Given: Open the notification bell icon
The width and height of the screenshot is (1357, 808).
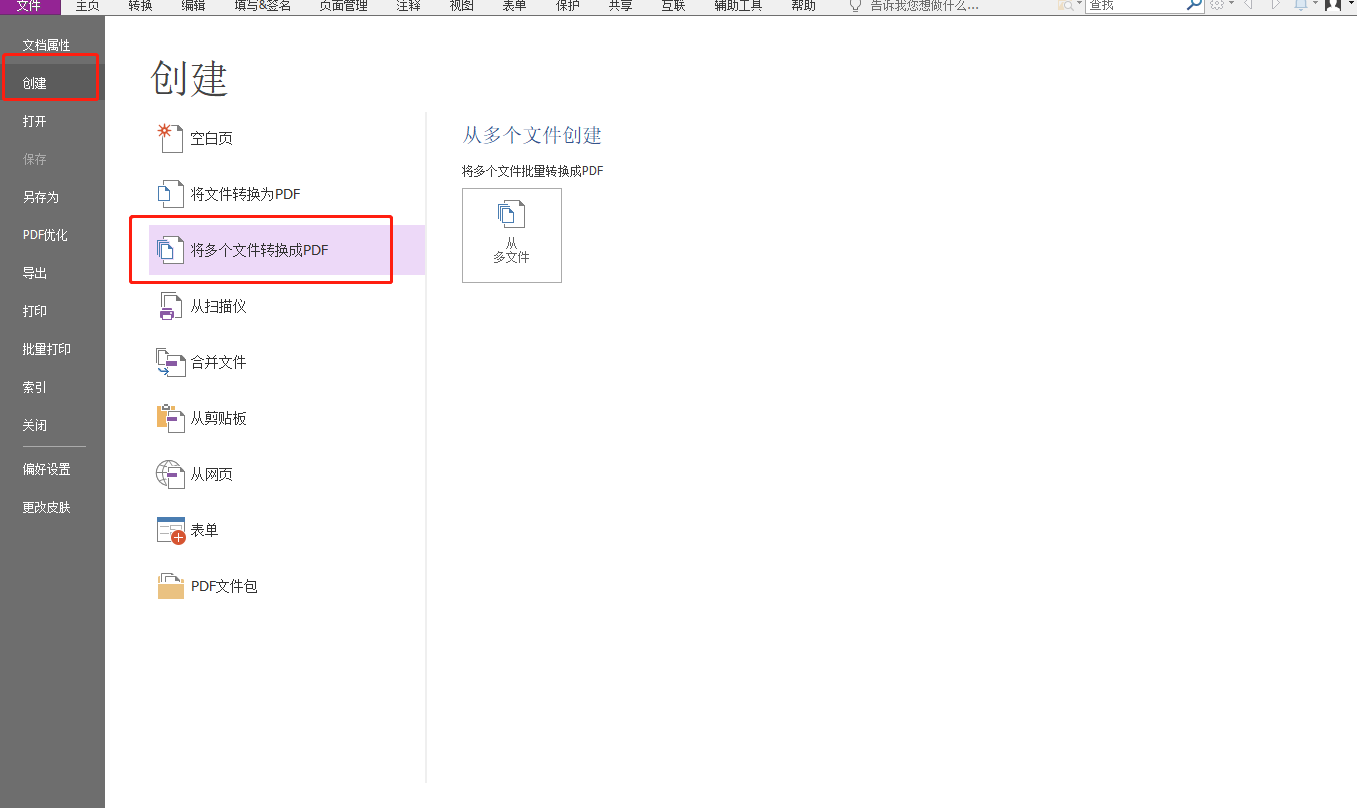Looking at the screenshot, I should 1300,7.
